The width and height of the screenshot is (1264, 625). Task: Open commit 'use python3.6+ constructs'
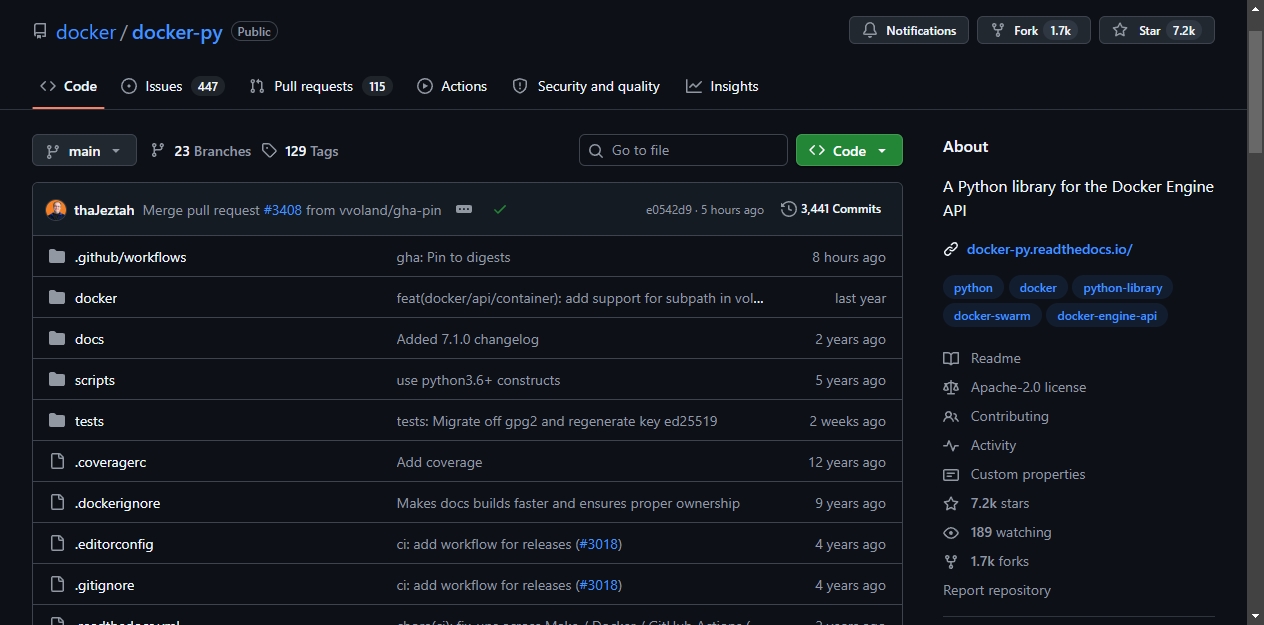coord(478,380)
